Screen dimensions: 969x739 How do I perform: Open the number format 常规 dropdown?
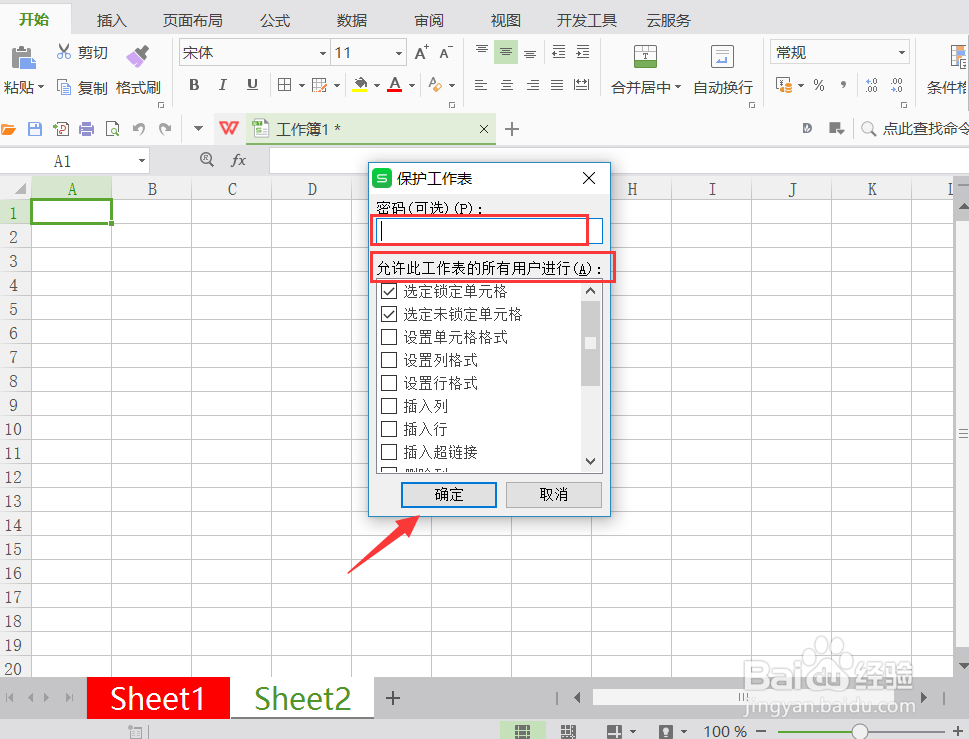[902, 53]
